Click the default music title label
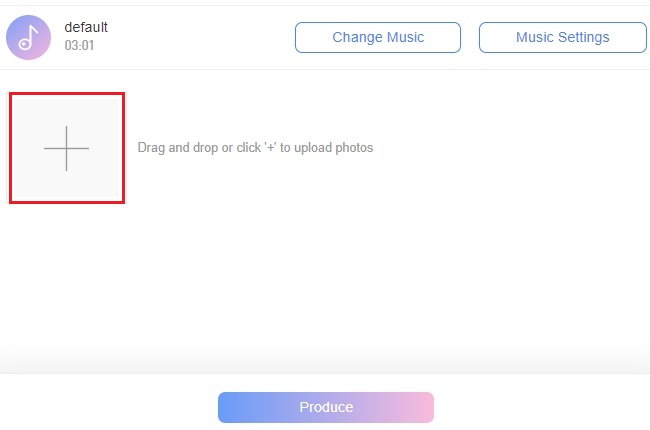 [86, 27]
